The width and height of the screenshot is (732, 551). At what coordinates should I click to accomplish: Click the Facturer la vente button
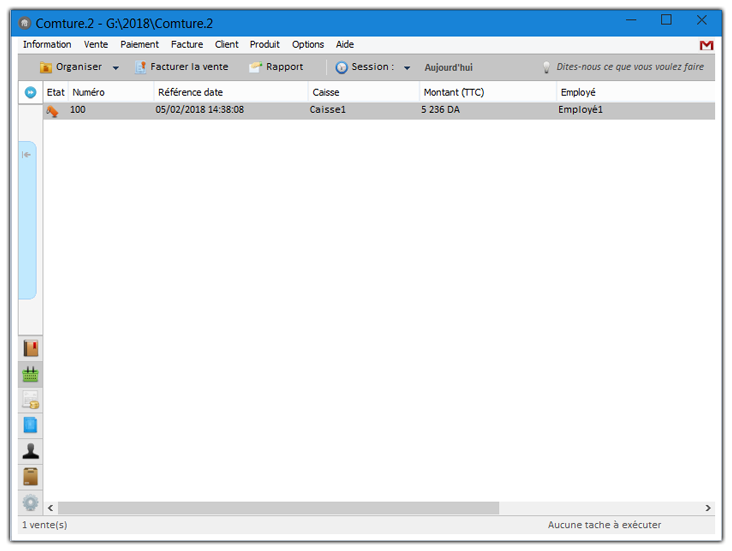181,67
